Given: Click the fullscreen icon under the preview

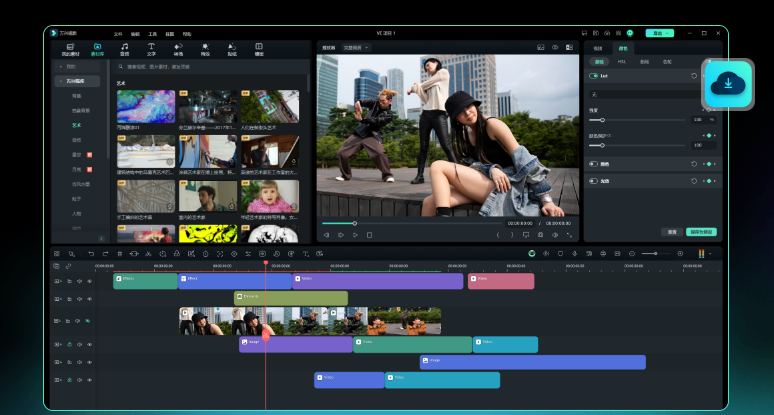Looking at the screenshot, I should [569, 235].
